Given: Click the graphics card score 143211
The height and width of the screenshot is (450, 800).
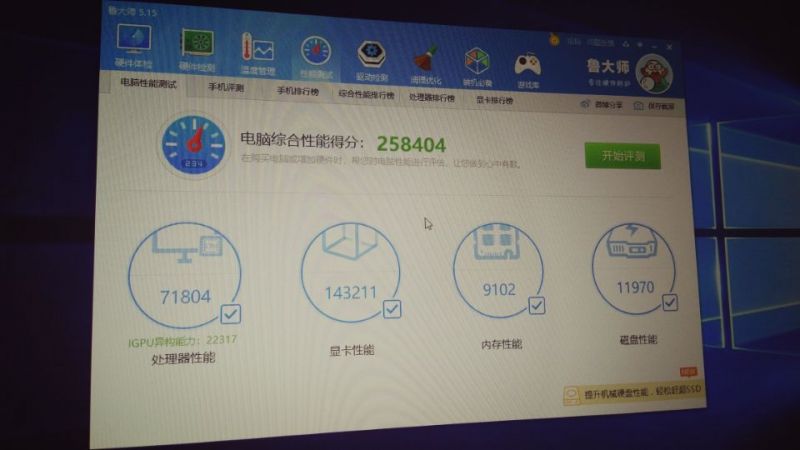Looking at the screenshot, I should tap(351, 293).
